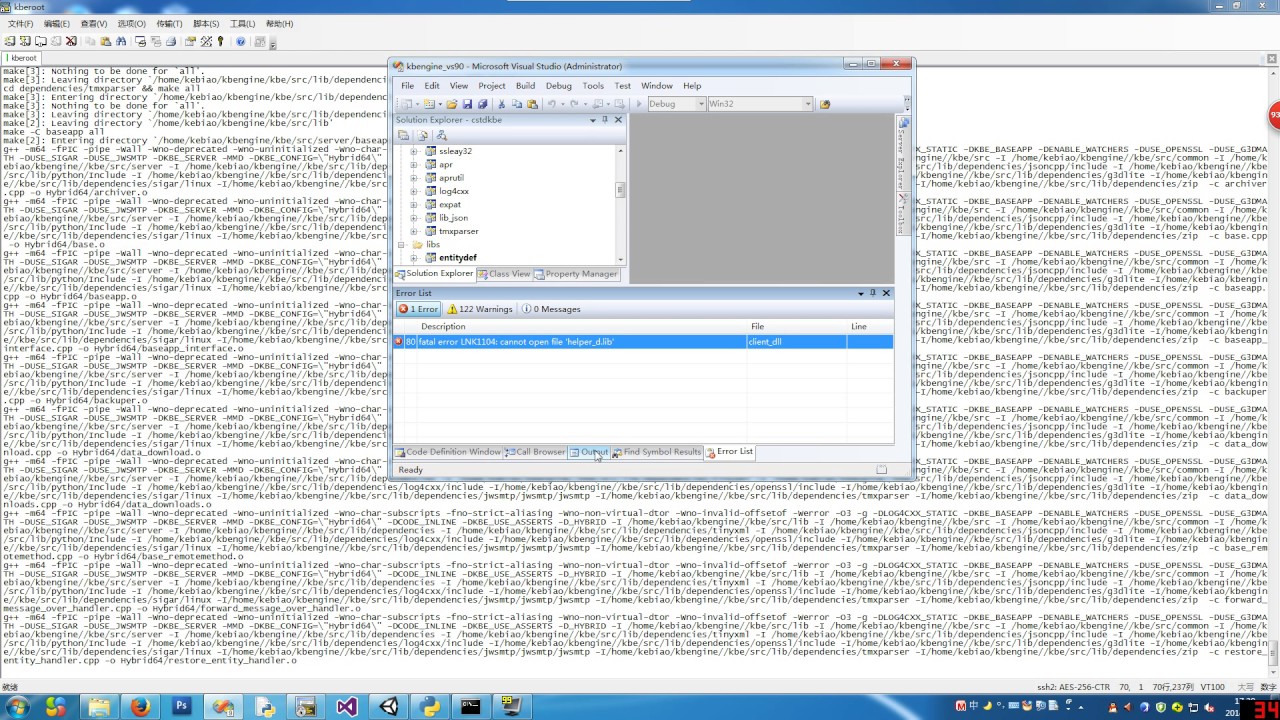Click the Disconnect red X icon in kberoot toolbar

71,41
